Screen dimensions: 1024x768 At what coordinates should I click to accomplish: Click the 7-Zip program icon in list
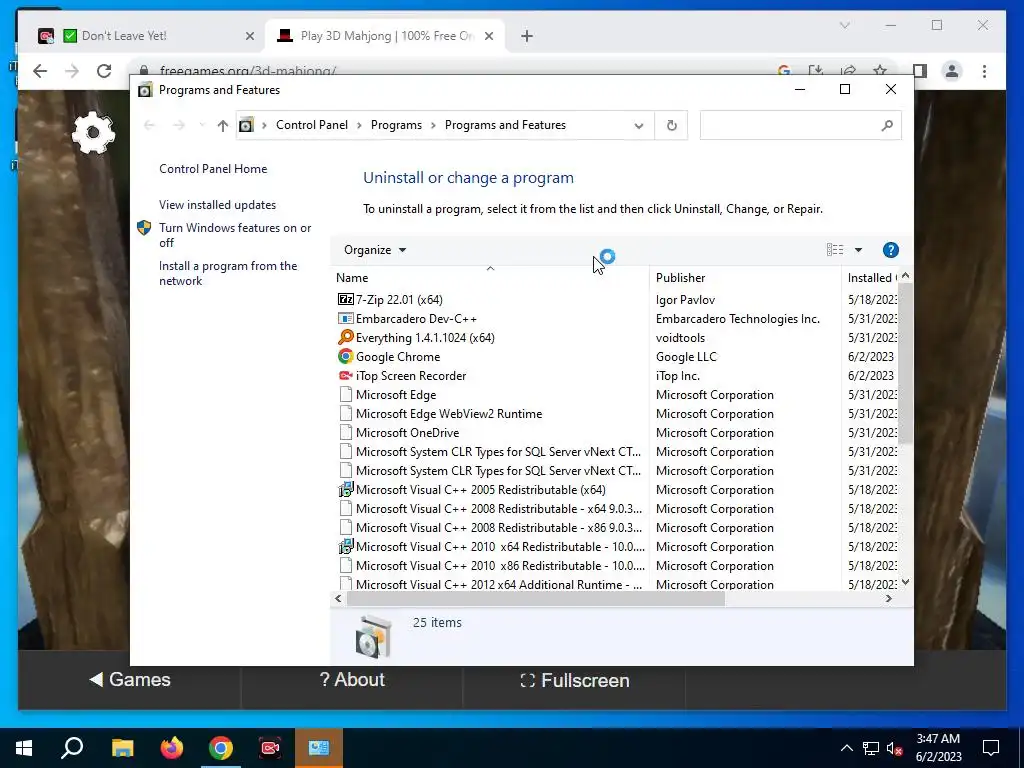pyautogui.click(x=345, y=299)
